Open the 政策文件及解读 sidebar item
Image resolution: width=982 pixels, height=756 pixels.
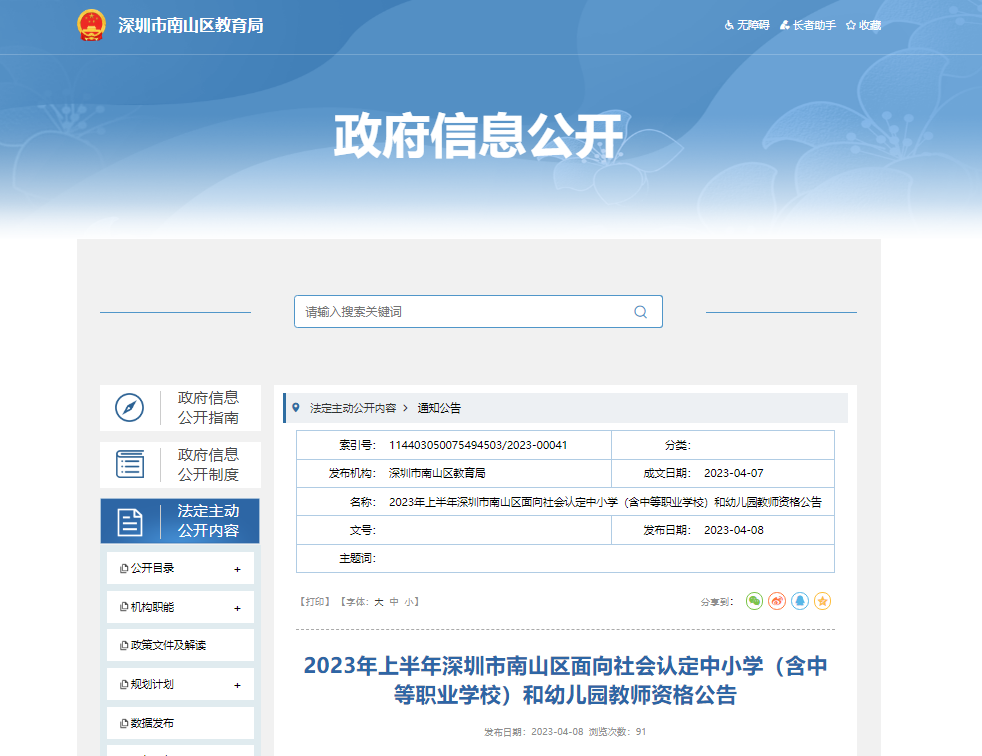click(x=168, y=646)
